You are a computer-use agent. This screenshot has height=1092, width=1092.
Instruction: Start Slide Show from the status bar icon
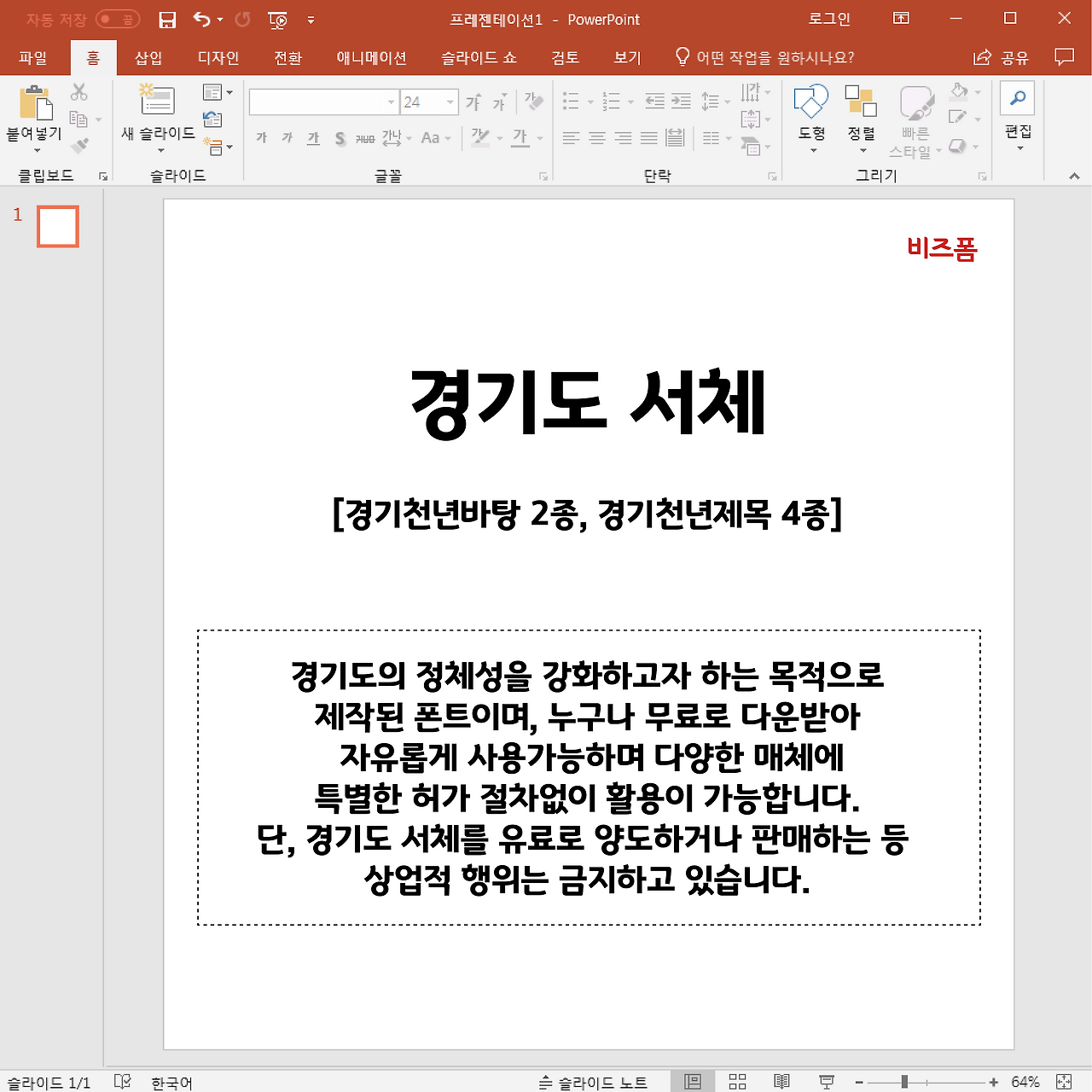coord(826,1082)
